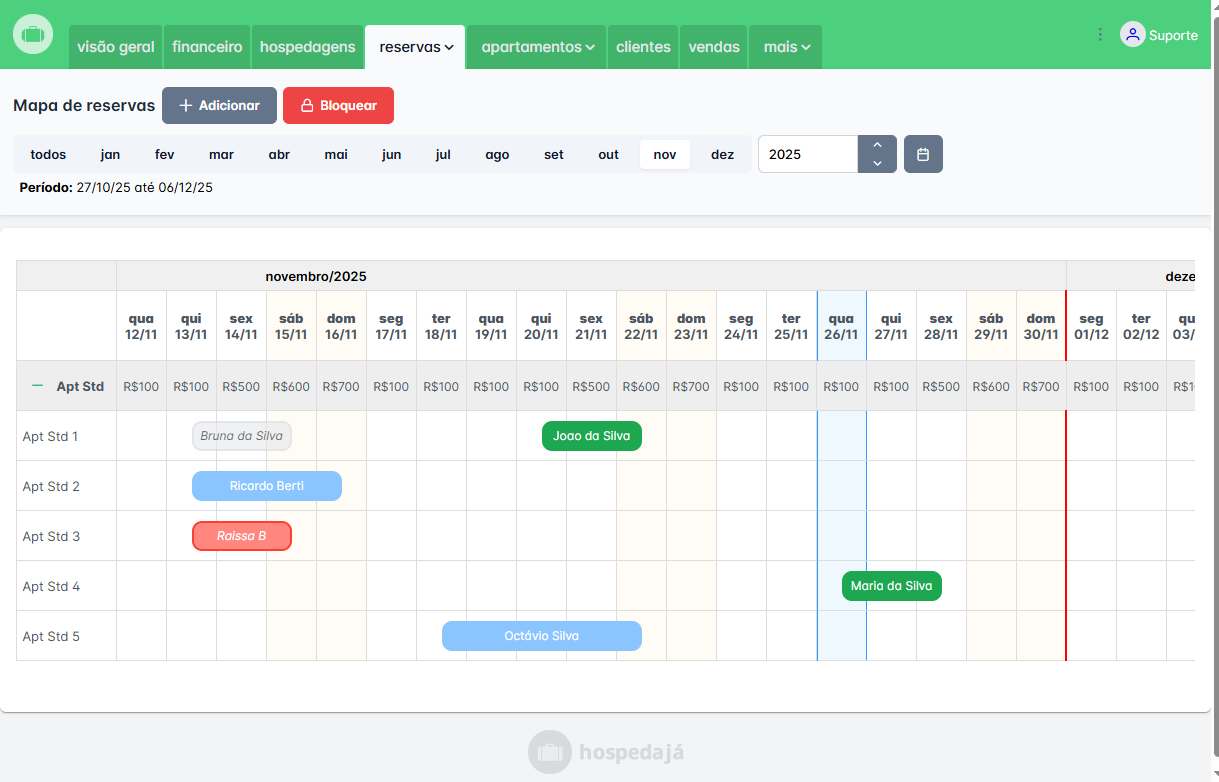The width and height of the screenshot is (1219, 782).
Task: Select the dez month filter
Action: pyautogui.click(x=722, y=155)
